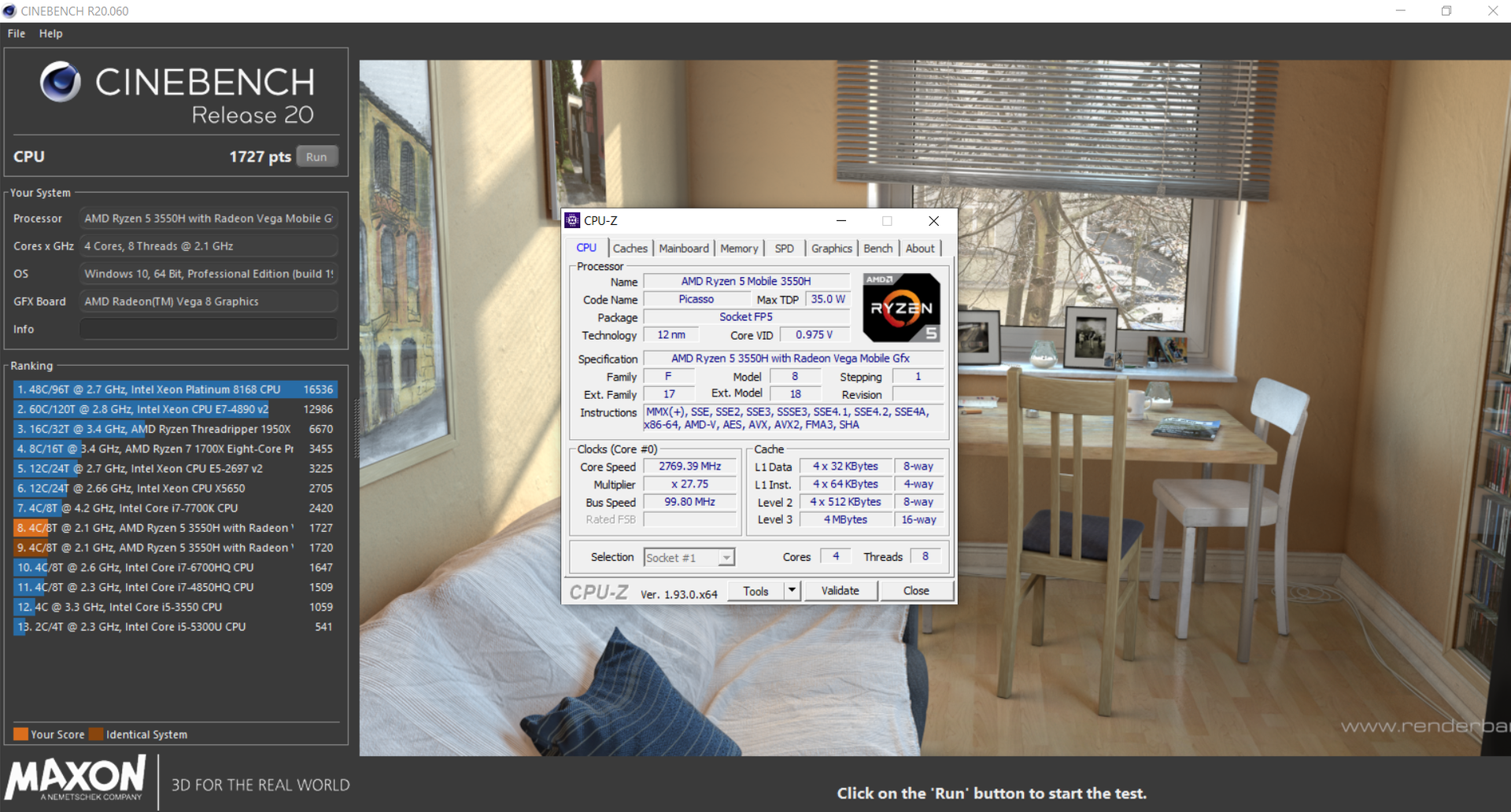Select ranking row Intel Core i7-4850HQ

click(x=175, y=587)
